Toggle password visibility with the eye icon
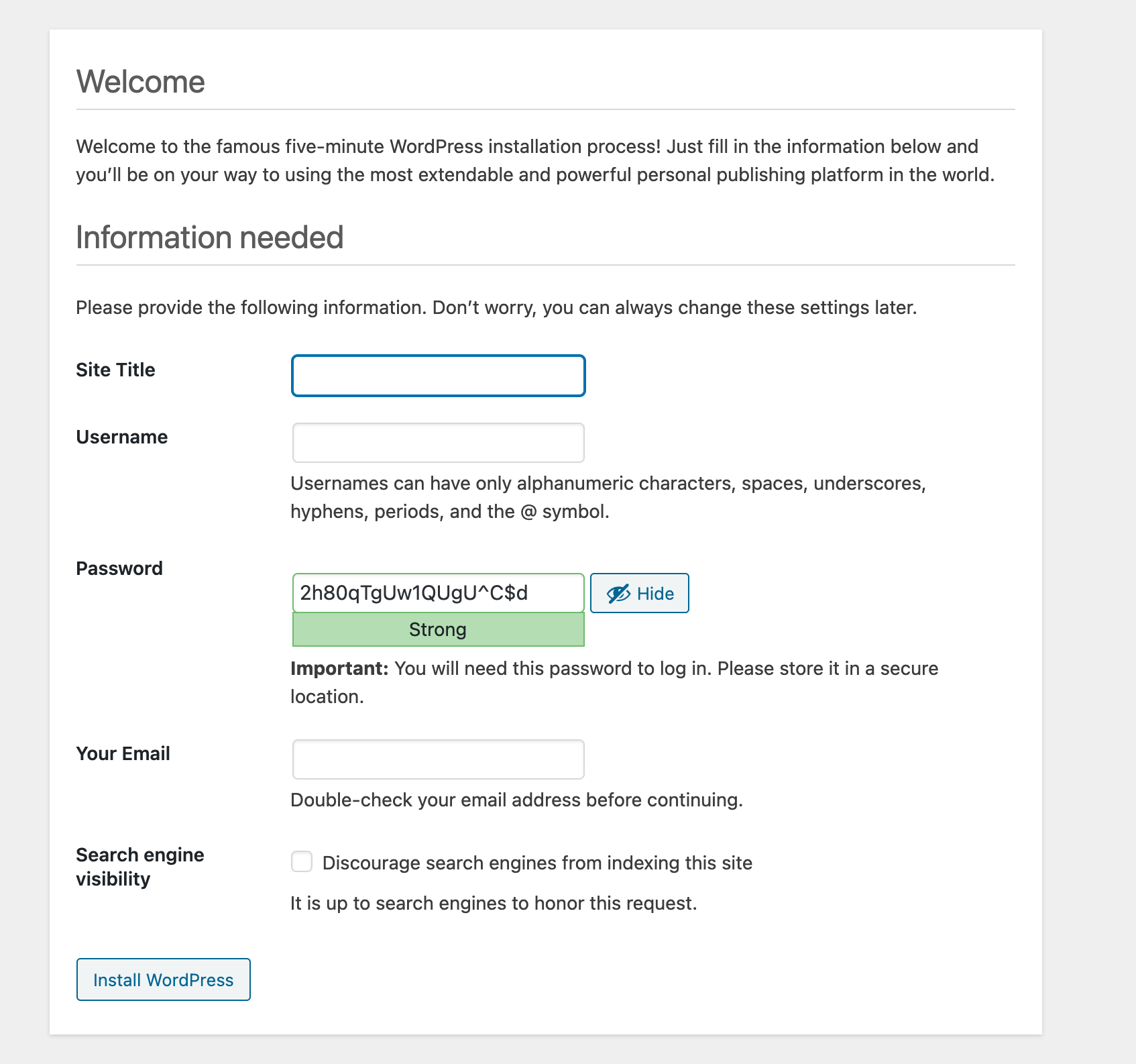This screenshot has width=1136, height=1064. tap(618, 593)
